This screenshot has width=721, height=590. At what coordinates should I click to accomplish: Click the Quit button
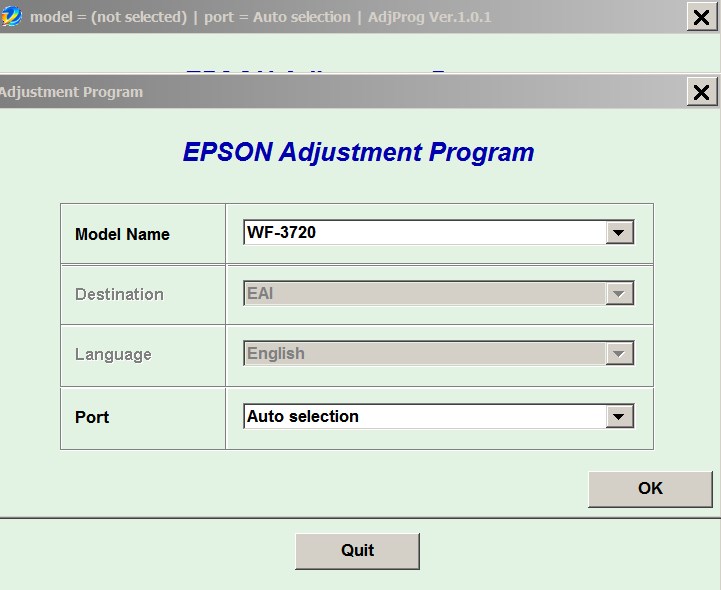point(357,551)
